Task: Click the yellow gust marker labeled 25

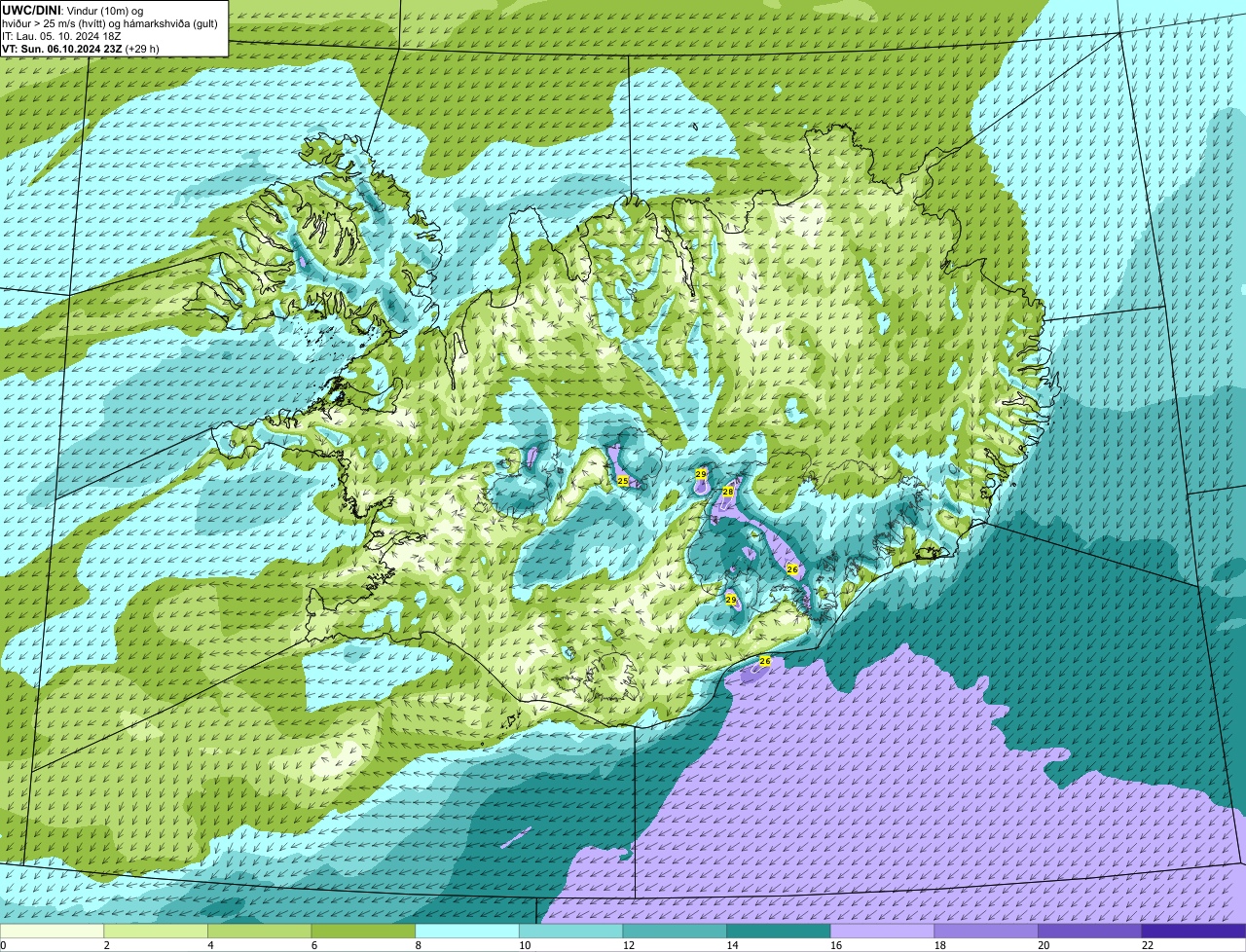Action: (x=623, y=481)
